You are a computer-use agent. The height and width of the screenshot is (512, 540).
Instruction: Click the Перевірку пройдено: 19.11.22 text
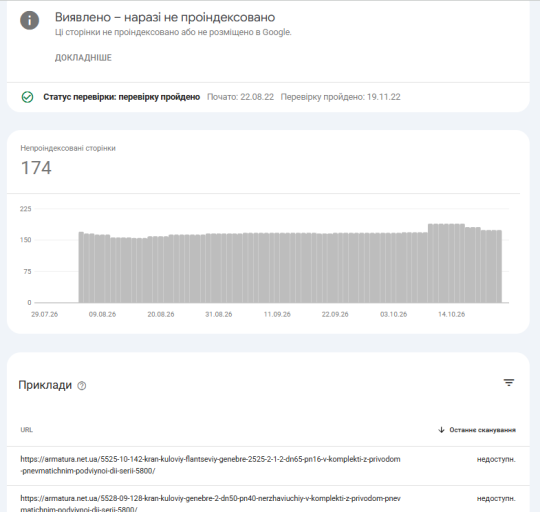pyautogui.click(x=341, y=97)
